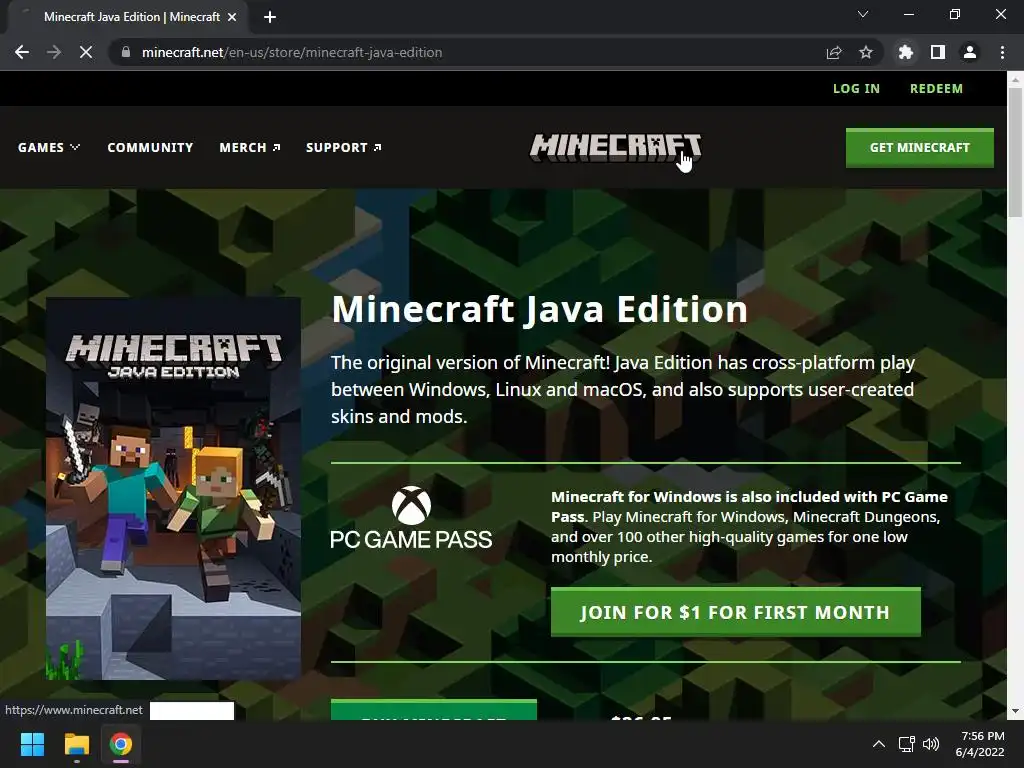The image size is (1024, 768).
Task: Open the Chrome three-dot menu
Action: (1002, 52)
